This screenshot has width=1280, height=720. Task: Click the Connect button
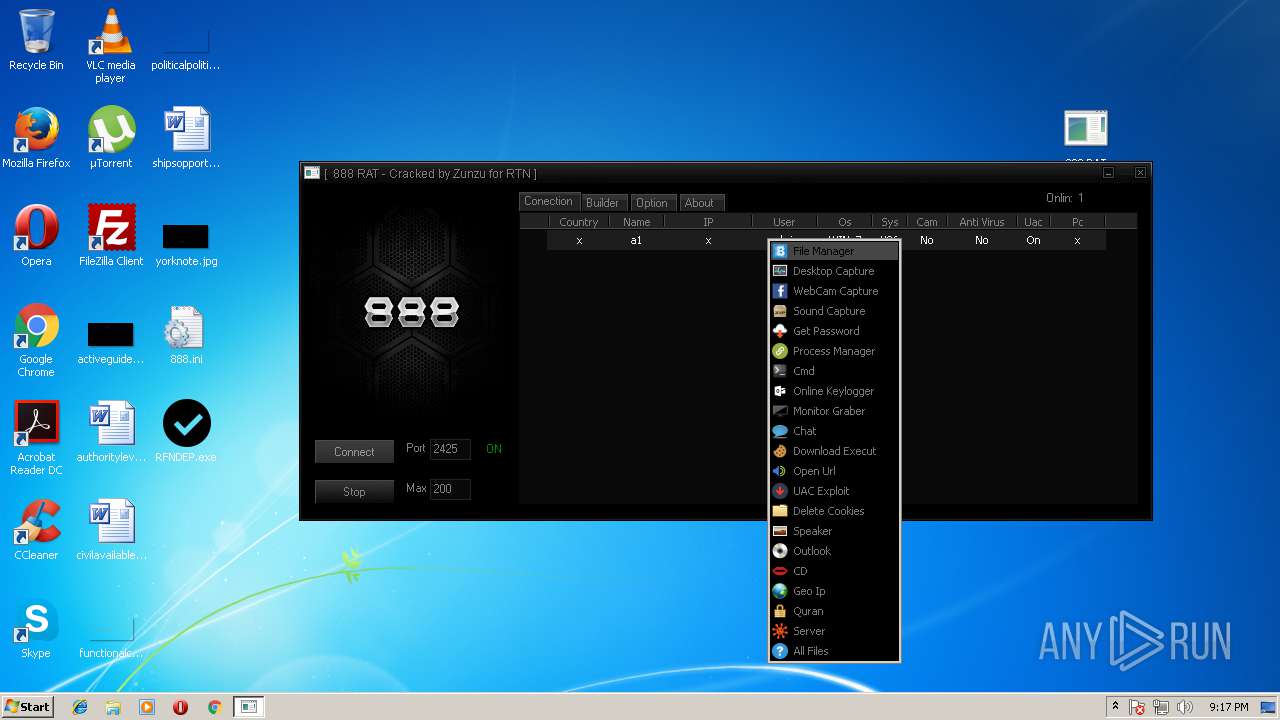[354, 452]
